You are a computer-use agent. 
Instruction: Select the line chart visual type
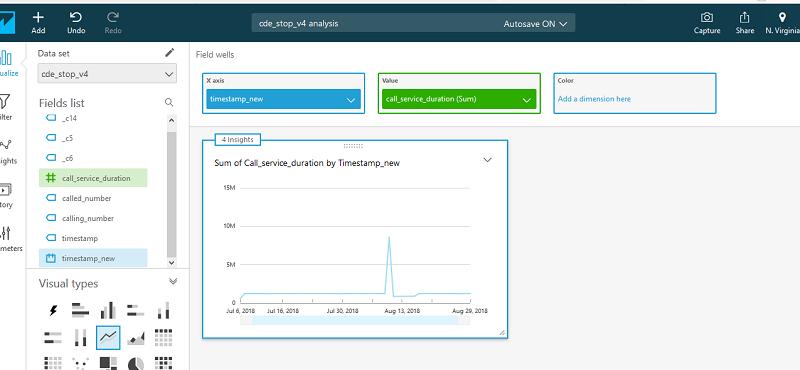(x=108, y=337)
